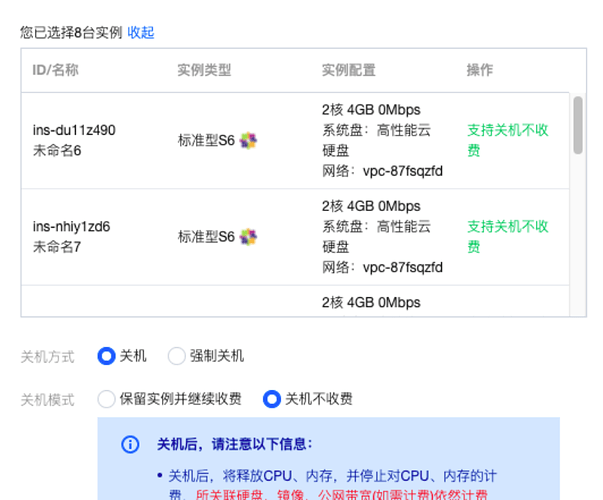This screenshot has height=500, width=603.
Task: Click the 收起 link to collapse instance list
Action: pyautogui.click(x=141, y=32)
